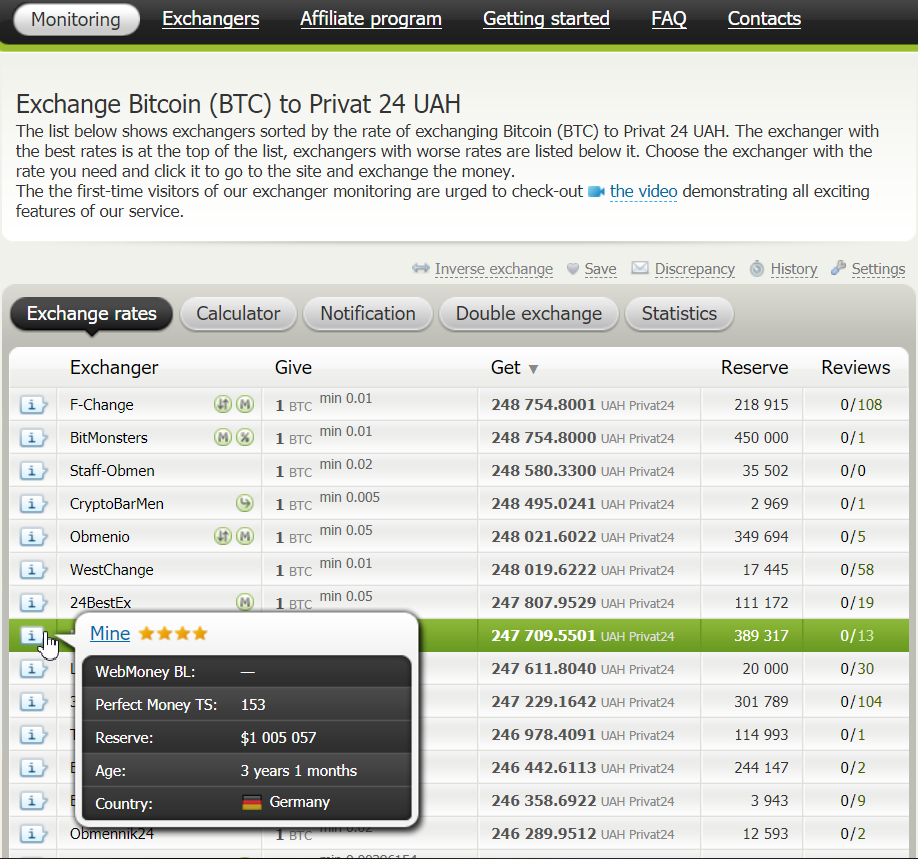This screenshot has height=859, width=918.
Task: Click CryptoBarMen exchanger name
Action: point(117,504)
